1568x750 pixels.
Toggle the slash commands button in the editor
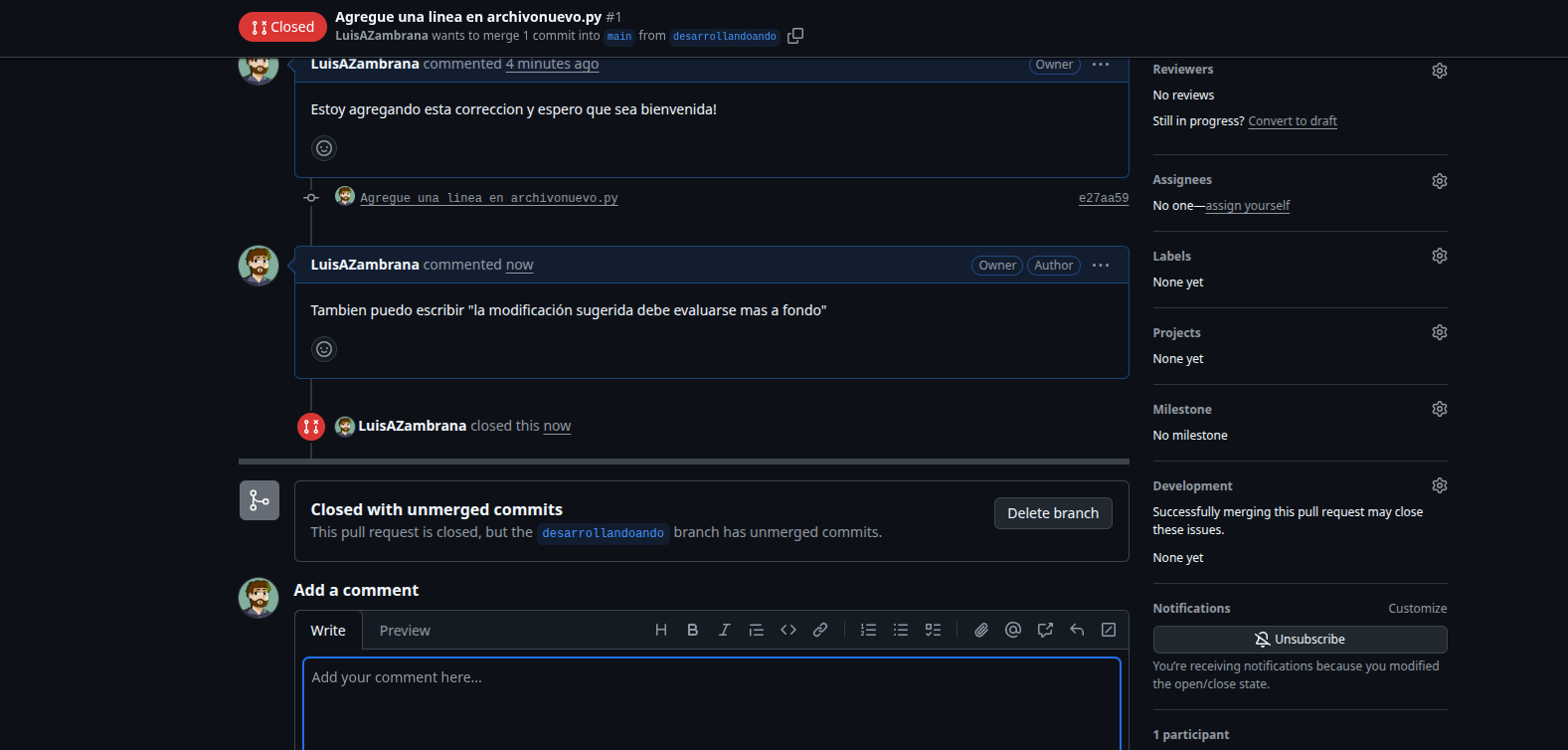[1109, 630]
